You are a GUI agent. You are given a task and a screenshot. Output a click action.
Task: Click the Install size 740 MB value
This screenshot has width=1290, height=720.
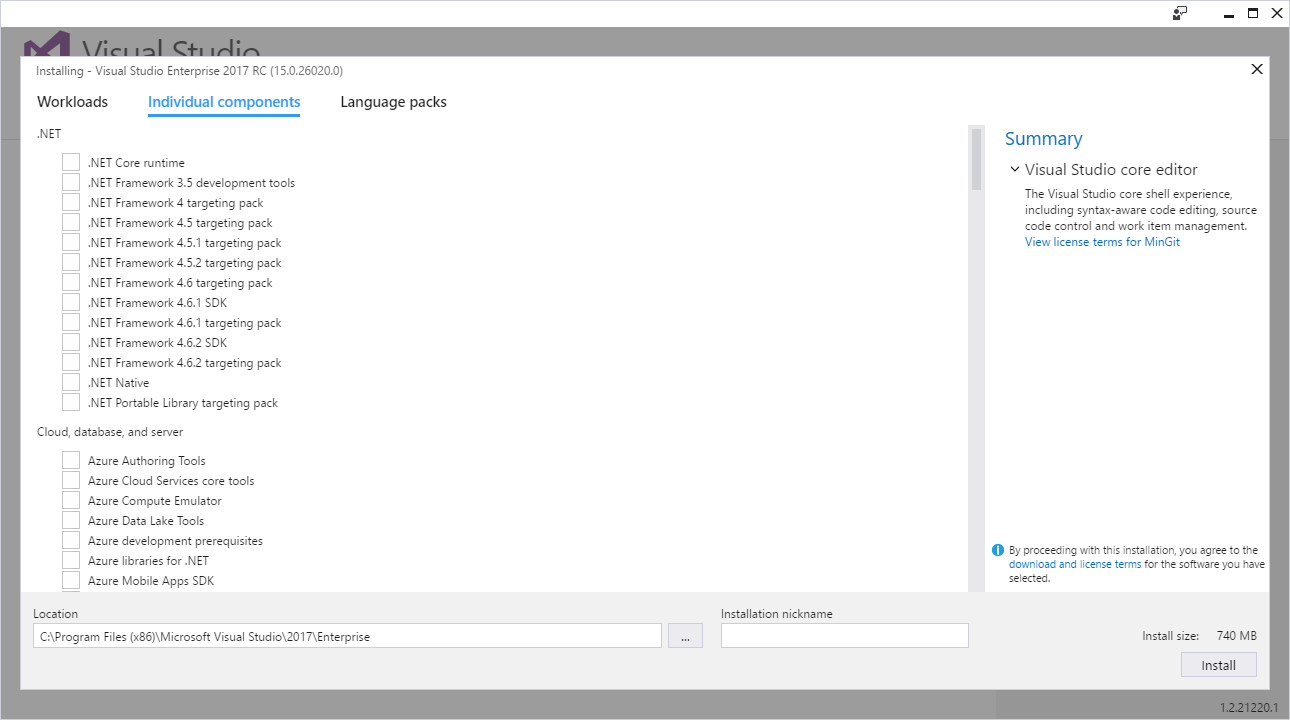pos(1236,636)
